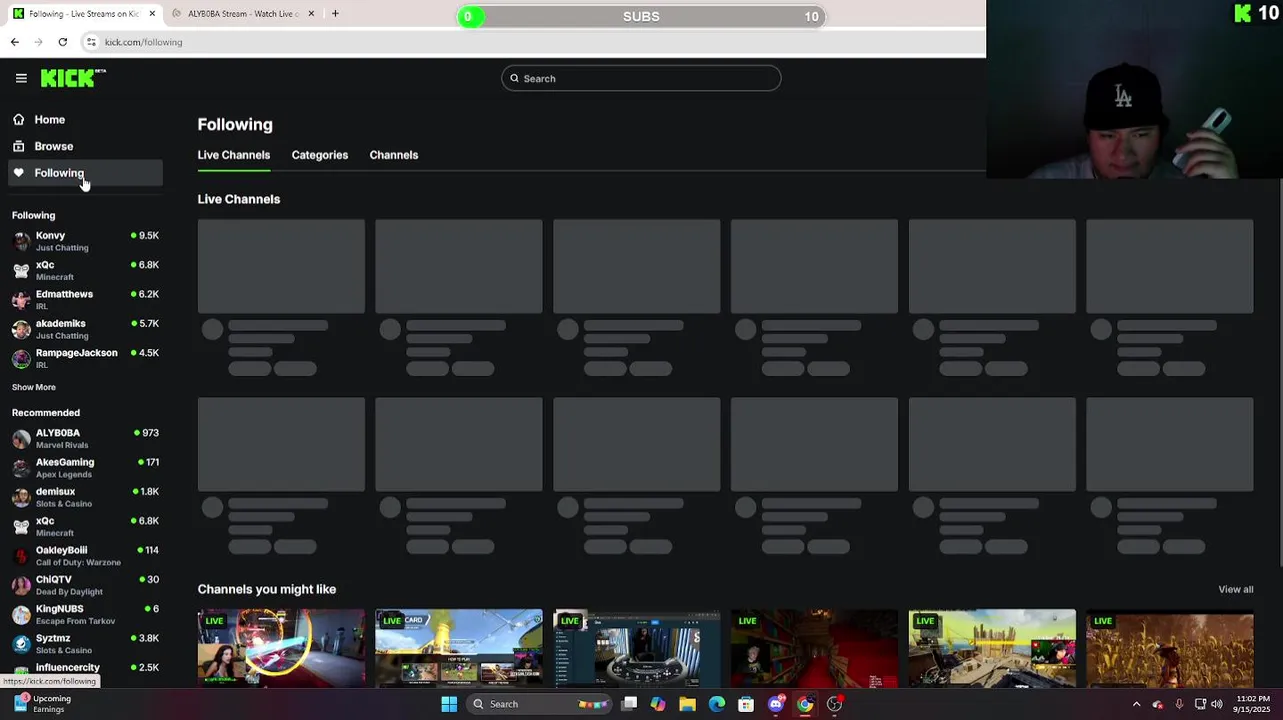Reload the kick.com page

point(63,42)
